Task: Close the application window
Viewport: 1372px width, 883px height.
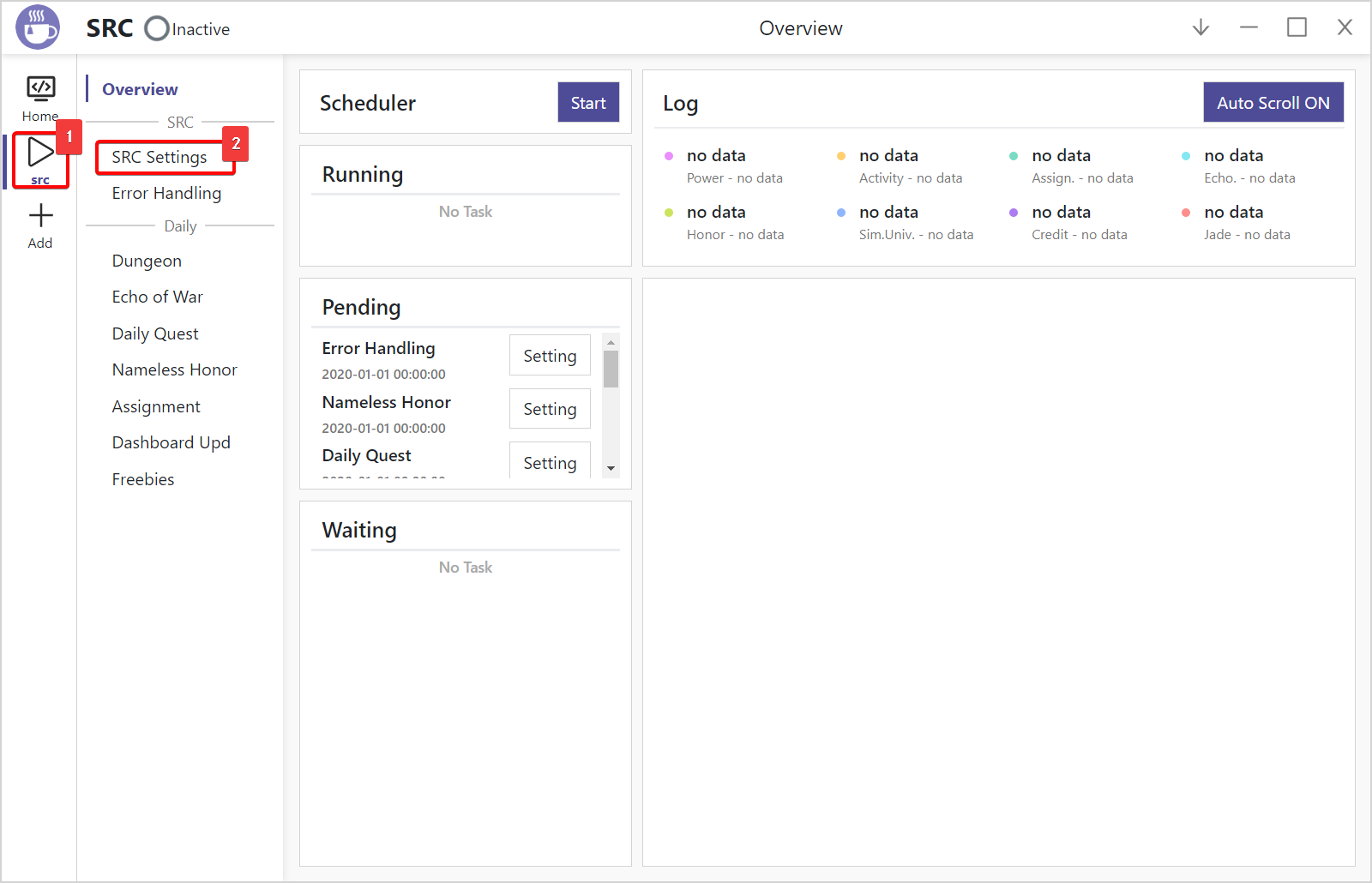Action: [1345, 27]
